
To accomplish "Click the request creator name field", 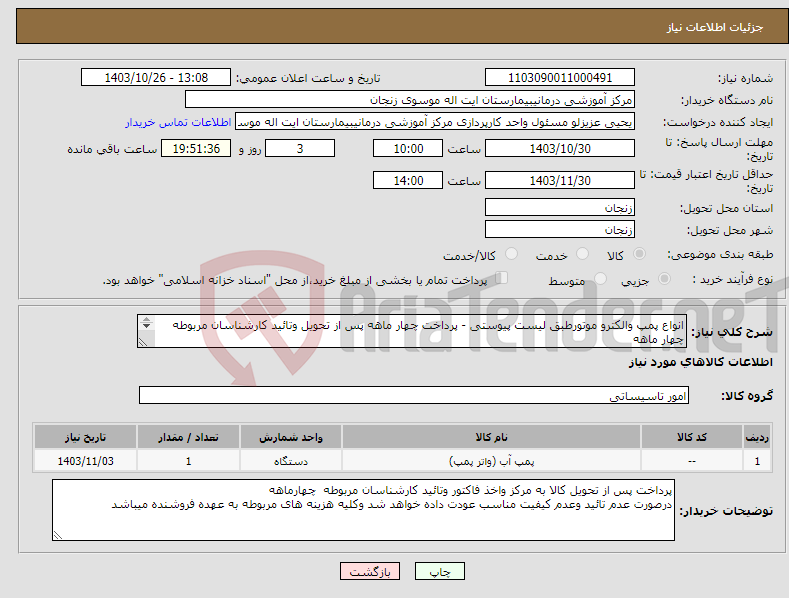I will pos(435,122).
